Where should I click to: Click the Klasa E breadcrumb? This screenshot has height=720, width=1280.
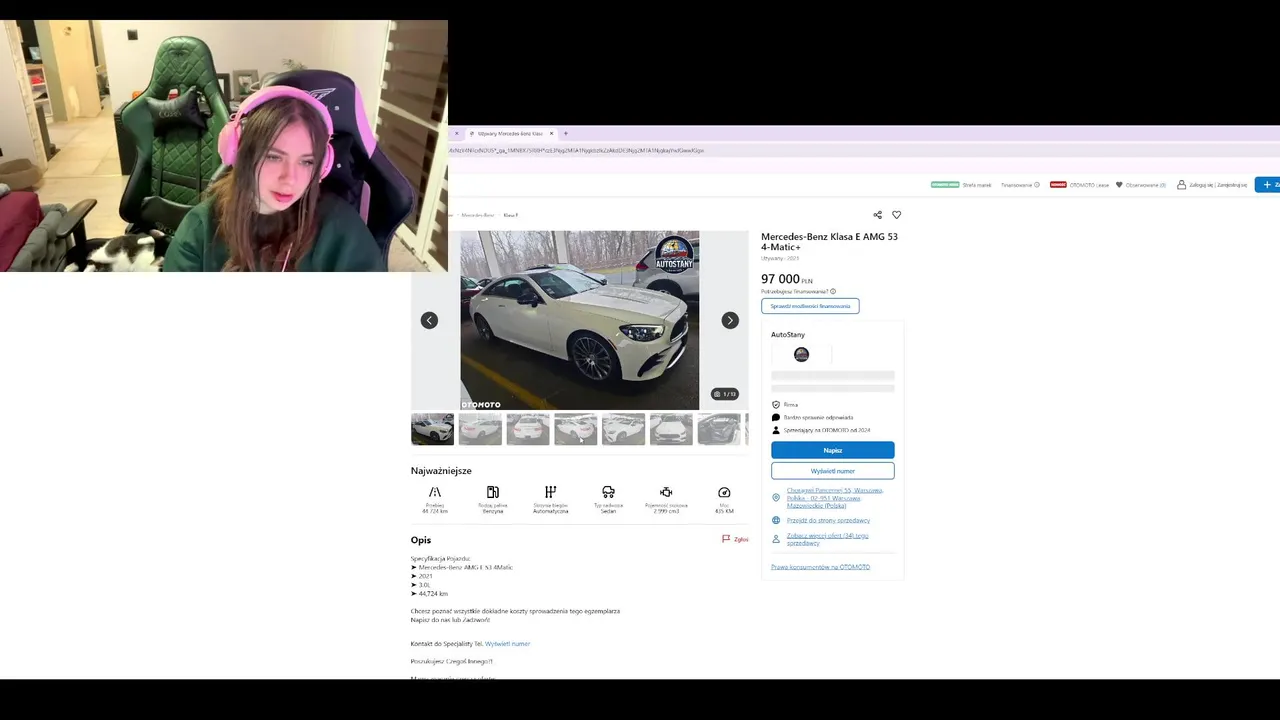[511, 215]
